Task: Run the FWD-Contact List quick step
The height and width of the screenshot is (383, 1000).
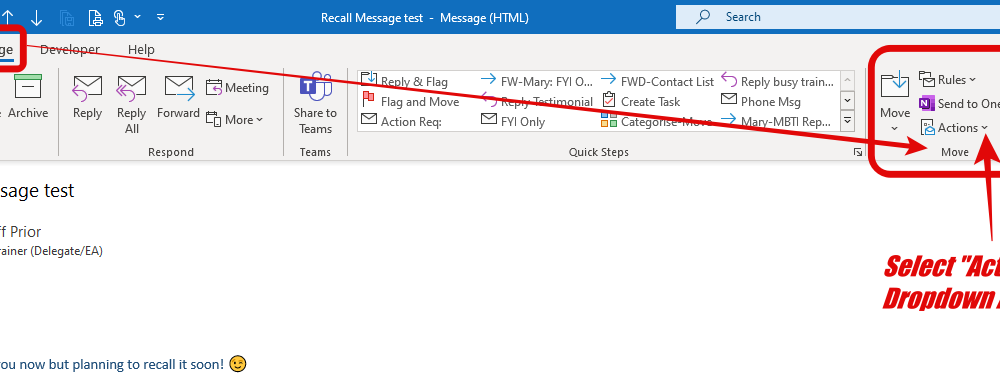Action: [658, 82]
